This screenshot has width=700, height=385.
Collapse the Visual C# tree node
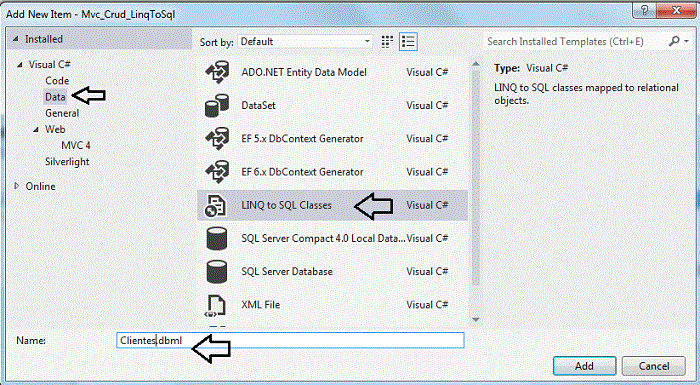pyautogui.click(x=20, y=65)
